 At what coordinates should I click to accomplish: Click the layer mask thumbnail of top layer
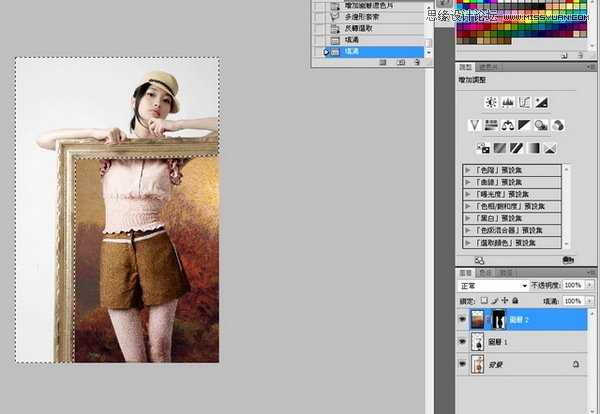coord(497,318)
